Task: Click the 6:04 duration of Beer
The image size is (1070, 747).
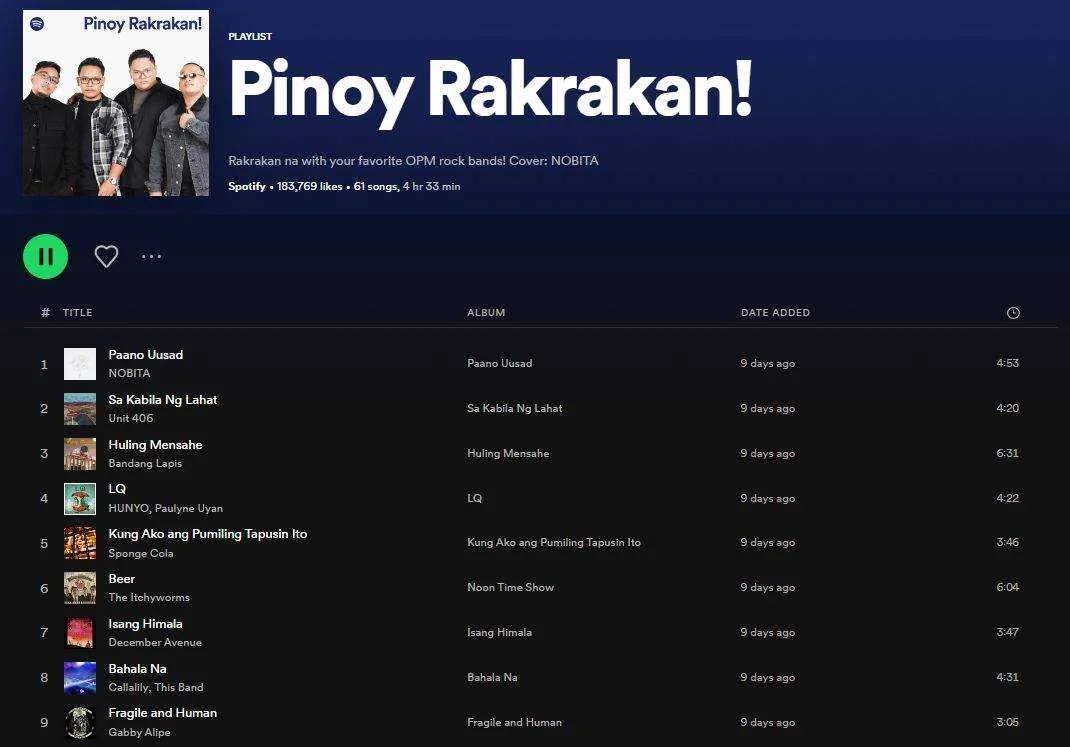Action: pos(1008,587)
